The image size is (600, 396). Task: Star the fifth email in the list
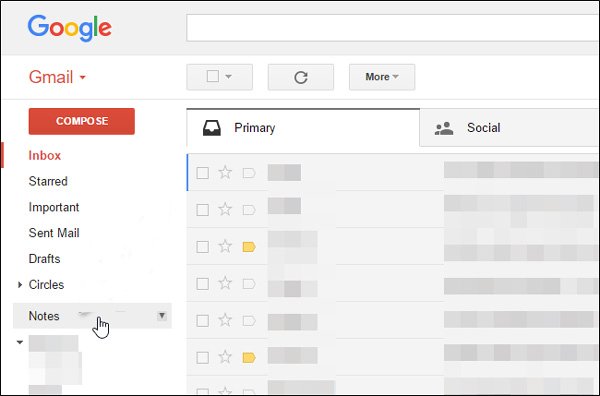click(225, 321)
